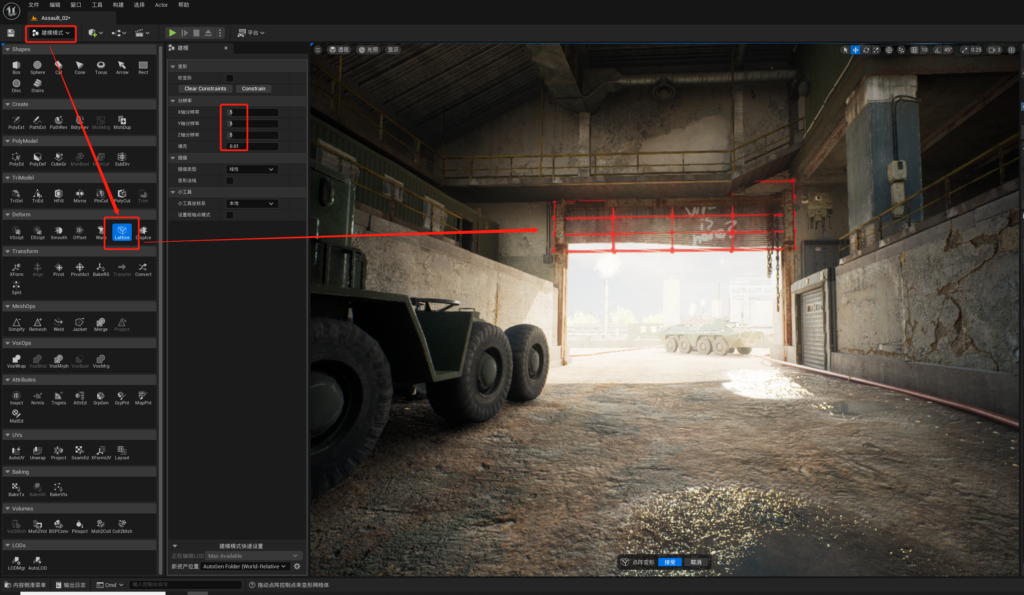The width and height of the screenshot is (1024, 595).
Task: Open the interpolation type dropdown
Action: click(251, 169)
